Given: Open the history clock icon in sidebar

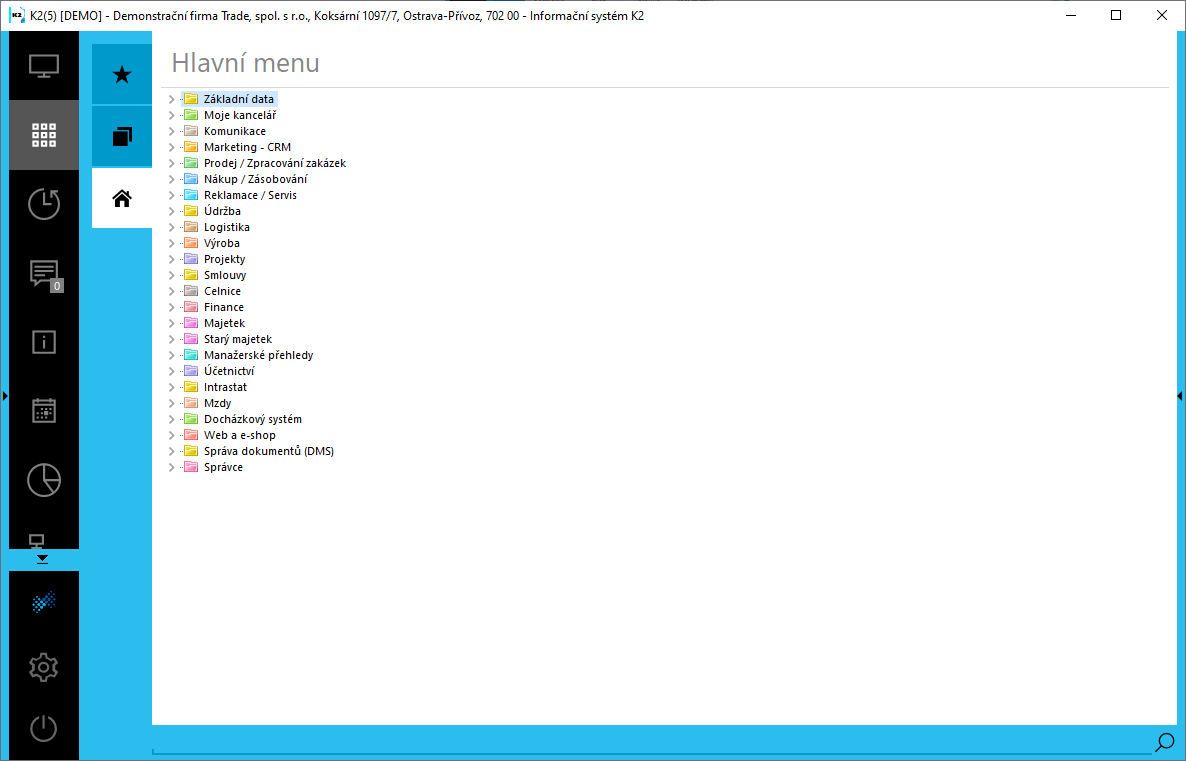Looking at the screenshot, I should click(44, 204).
